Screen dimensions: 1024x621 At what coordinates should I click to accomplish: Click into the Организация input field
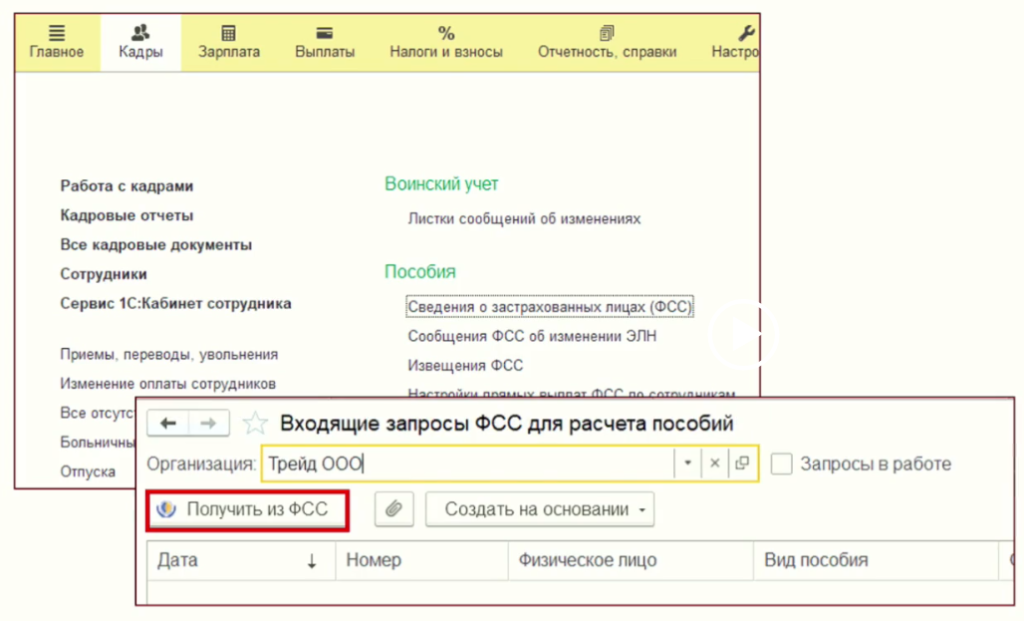pos(470,464)
